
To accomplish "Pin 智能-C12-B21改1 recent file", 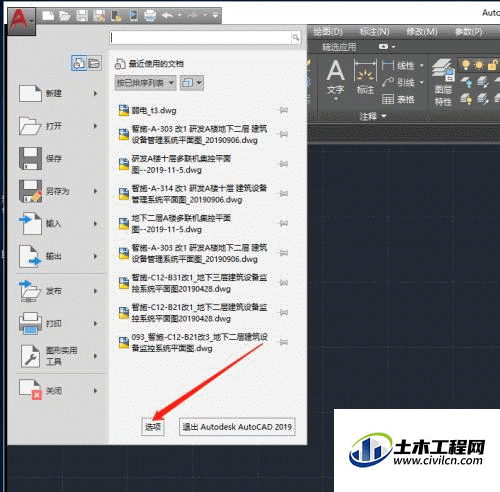I will [x=283, y=312].
